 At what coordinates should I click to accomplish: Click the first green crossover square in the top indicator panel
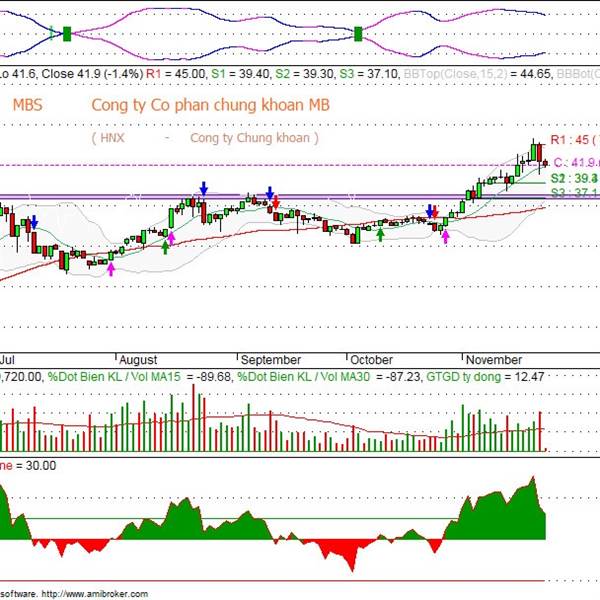(x=67, y=34)
